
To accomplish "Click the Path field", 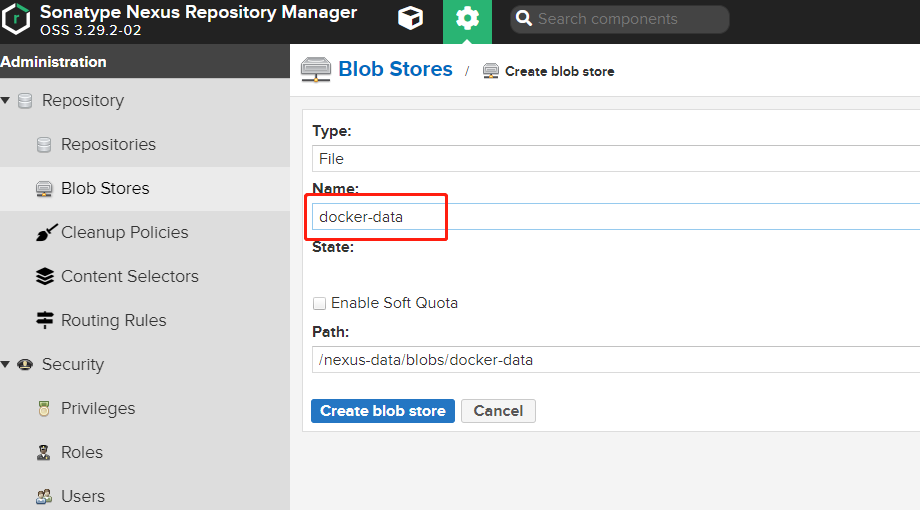I will click(x=616, y=360).
